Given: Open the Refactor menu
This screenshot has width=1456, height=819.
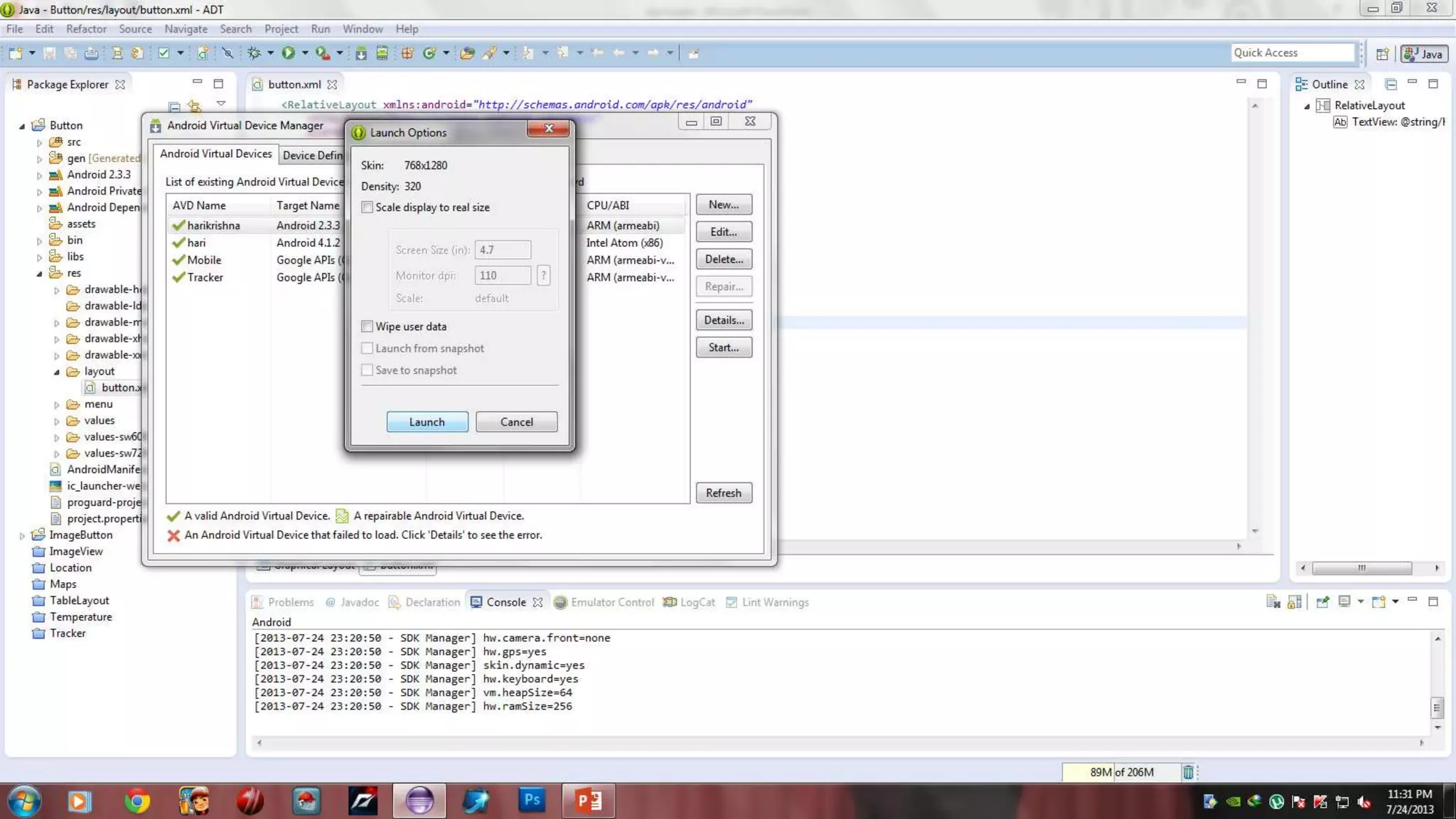Looking at the screenshot, I should pos(86,29).
